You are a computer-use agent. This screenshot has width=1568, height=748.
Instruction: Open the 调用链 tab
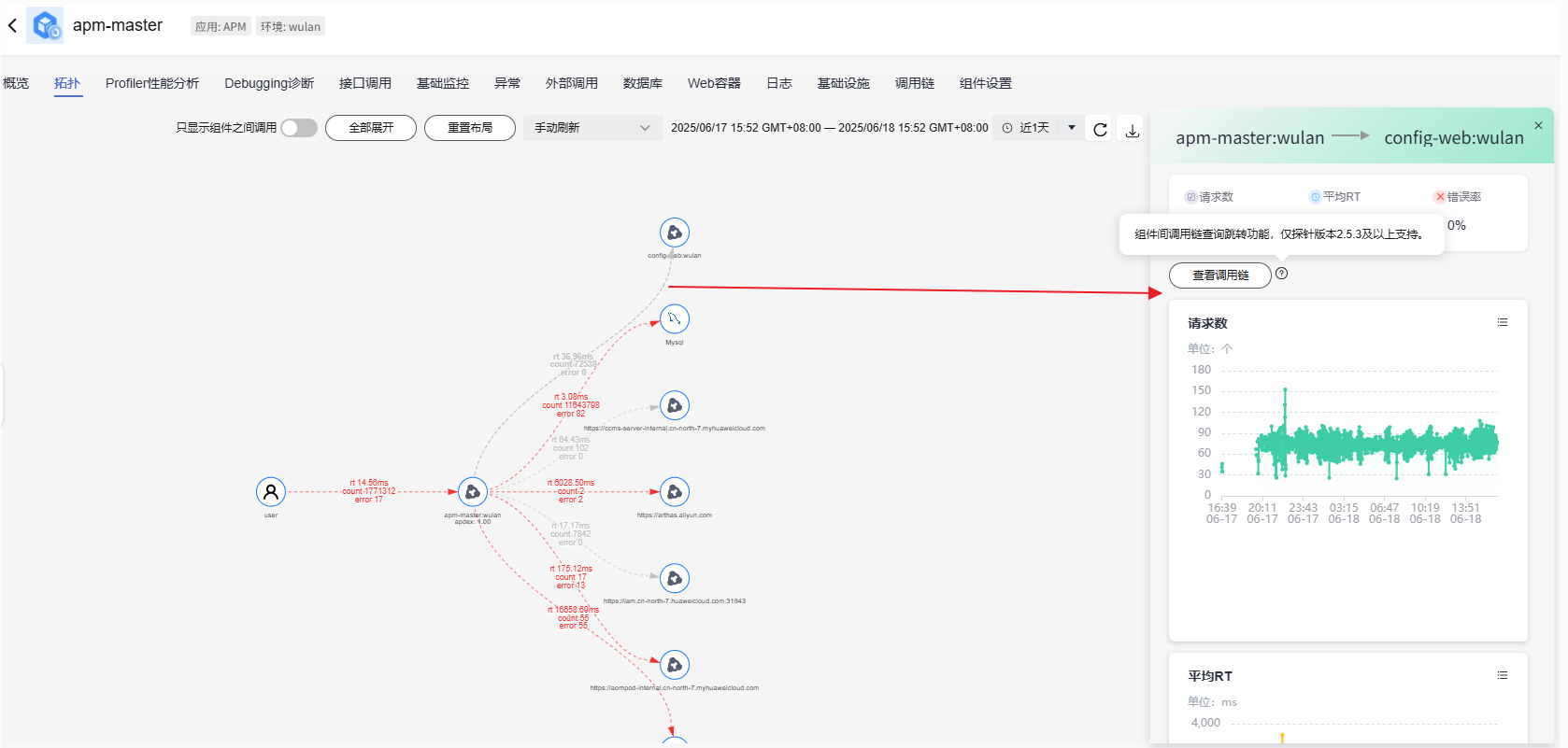915,83
